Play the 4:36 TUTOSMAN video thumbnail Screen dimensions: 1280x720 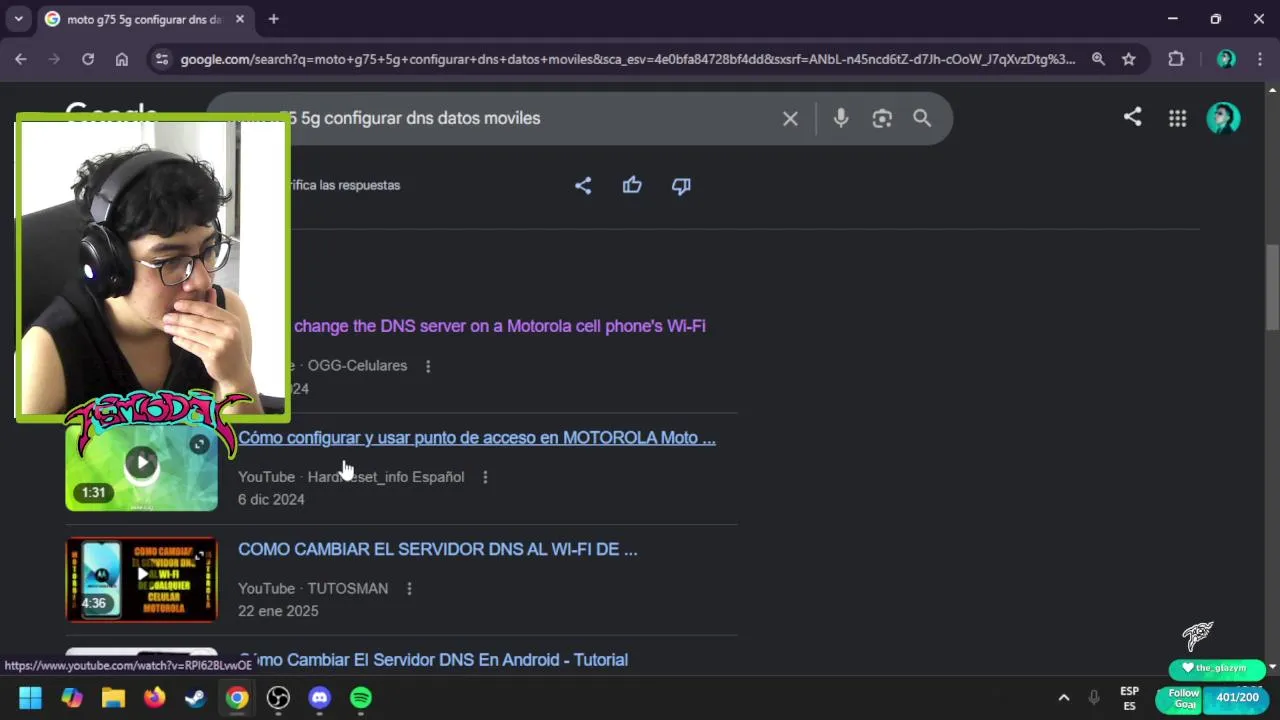pyautogui.click(x=141, y=579)
